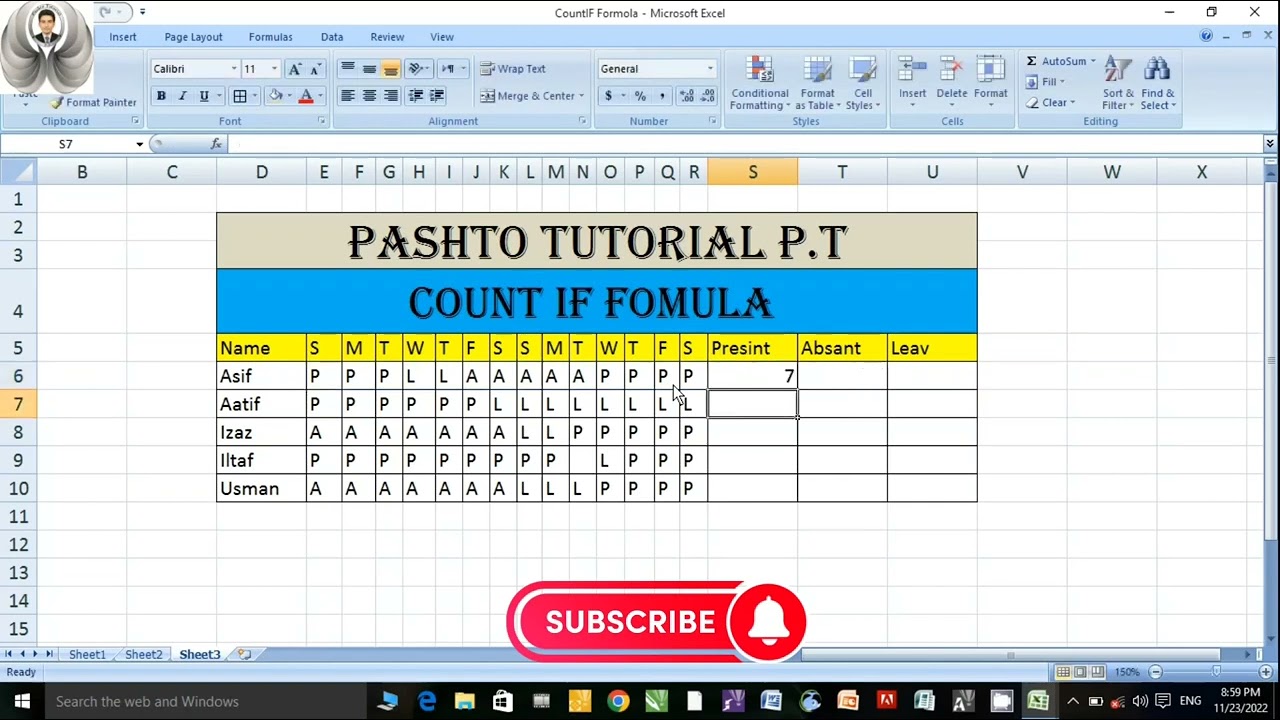The image size is (1280, 720).
Task: Select column S header
Action: 753,172
